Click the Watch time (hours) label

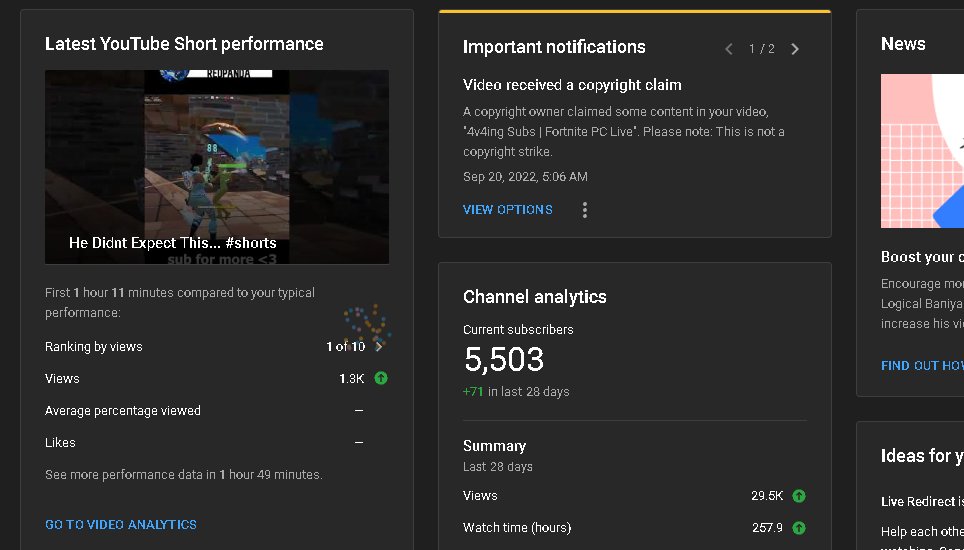pos(517,528)
